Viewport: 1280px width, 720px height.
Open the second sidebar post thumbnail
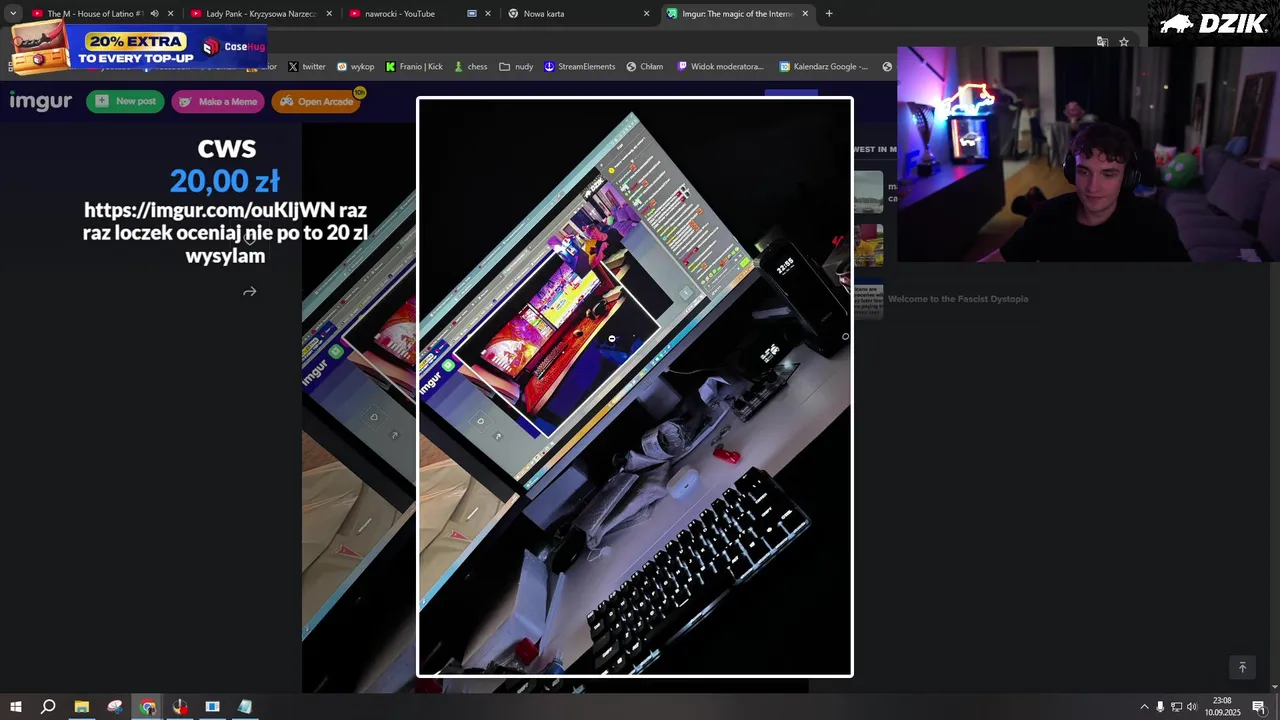[868, 245]
